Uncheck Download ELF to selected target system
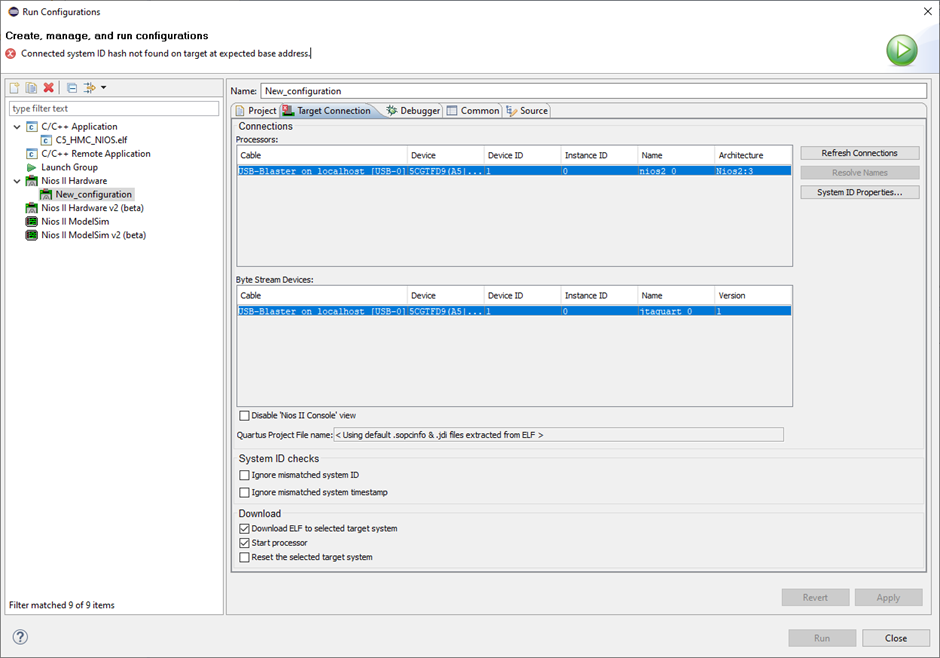This screenshot has width=940, height=658. 245,529
